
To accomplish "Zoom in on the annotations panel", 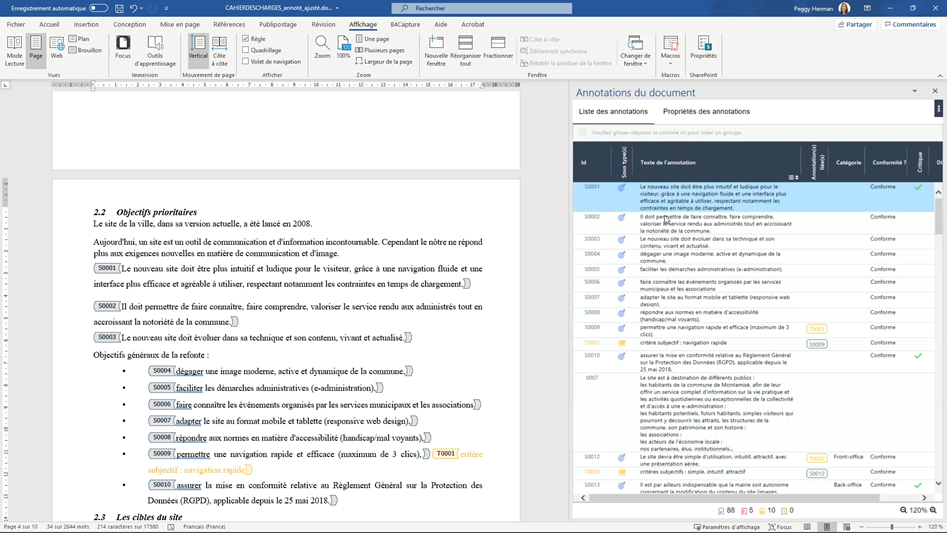I will coord(933,510).
